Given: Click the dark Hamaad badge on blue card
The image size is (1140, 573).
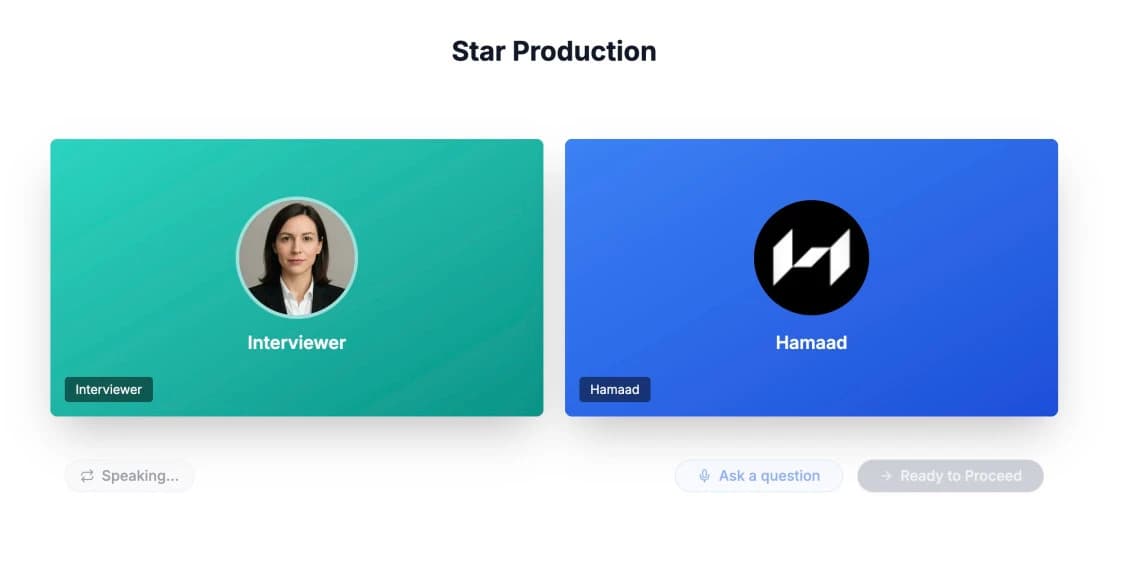Looking at the screenshot, I should tap(615, 389).
